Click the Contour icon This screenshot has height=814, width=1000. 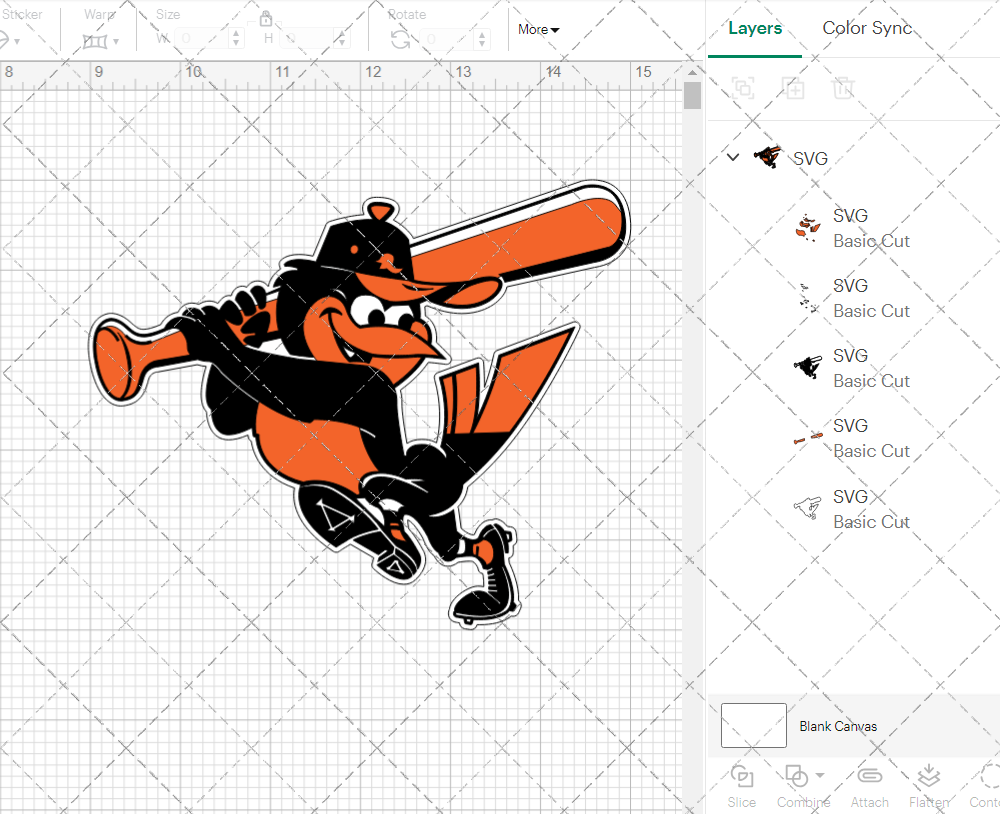pyautogui.click(x=989, y=776)
